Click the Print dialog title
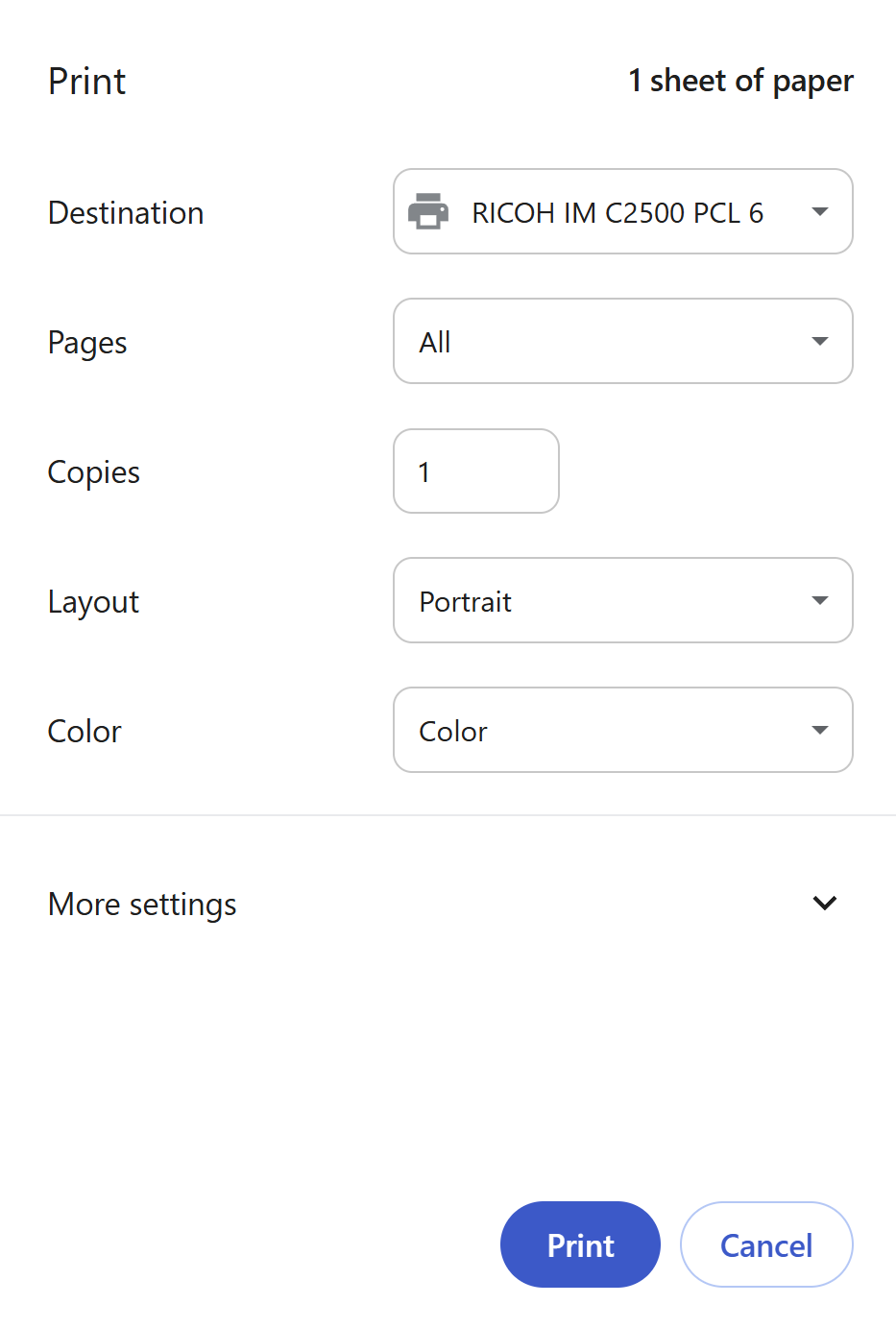The image size is (896, 1328). [x=86, y=81]
